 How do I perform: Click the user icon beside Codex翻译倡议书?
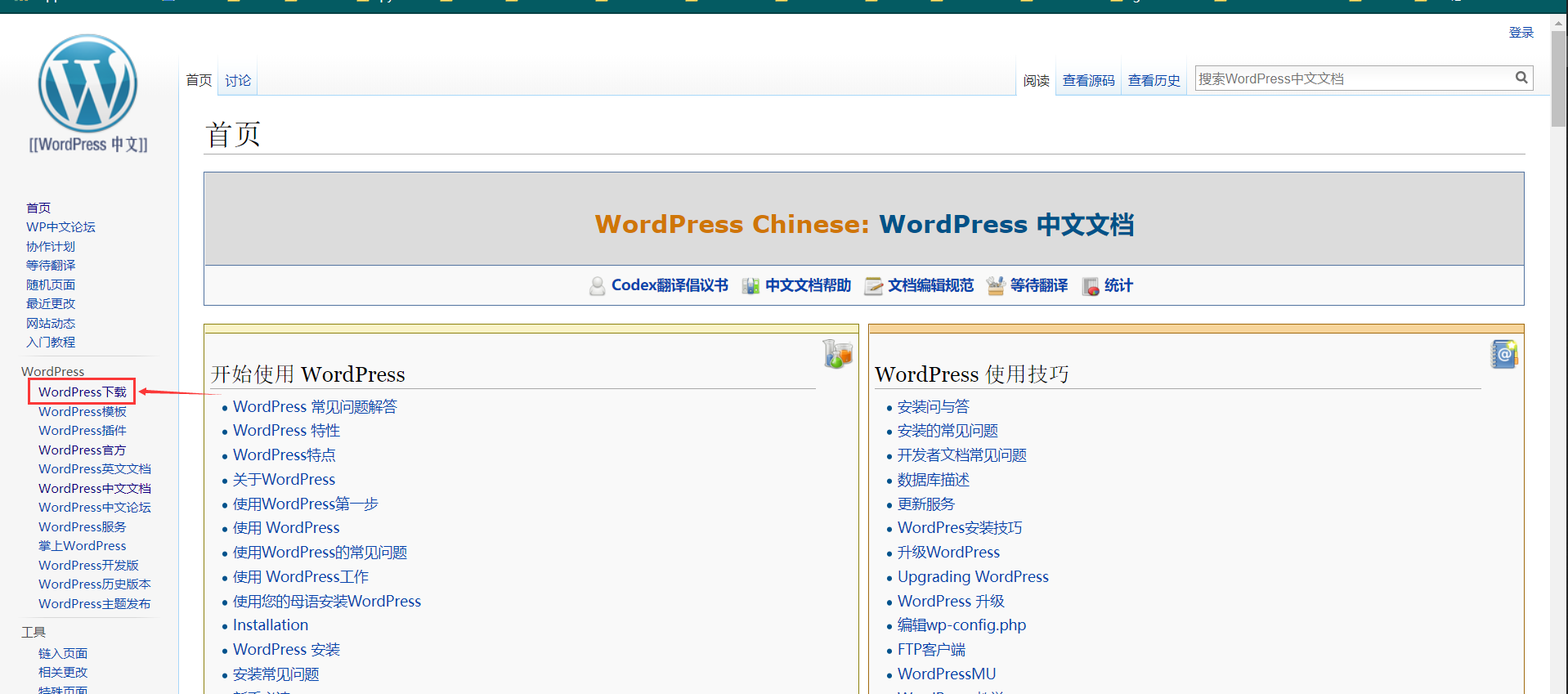pos(598,285)
